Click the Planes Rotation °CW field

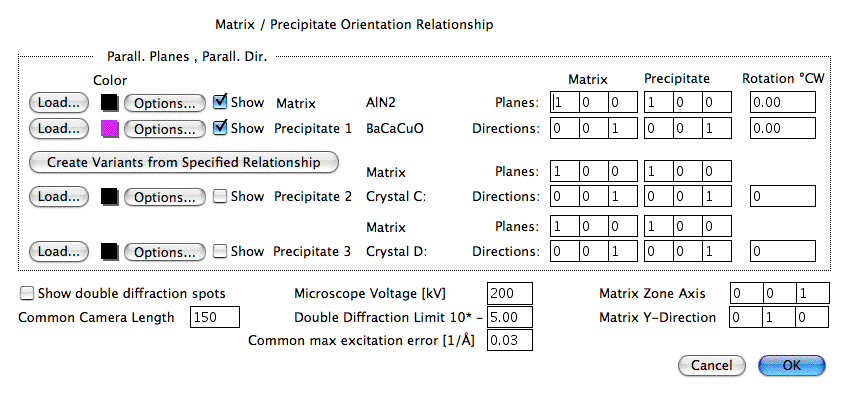tap(783, 102)
